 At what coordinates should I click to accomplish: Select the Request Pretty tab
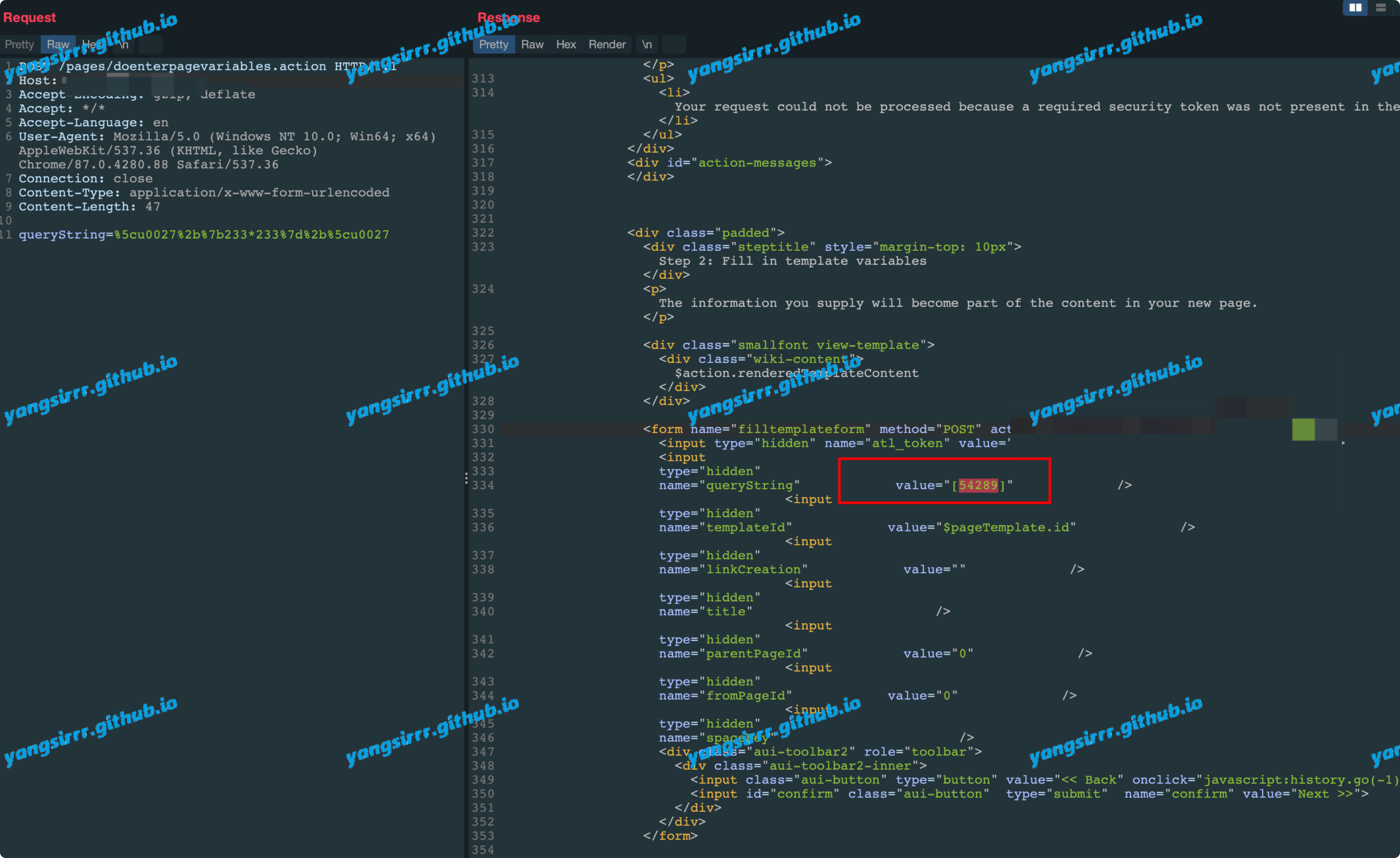click(19, 44)
